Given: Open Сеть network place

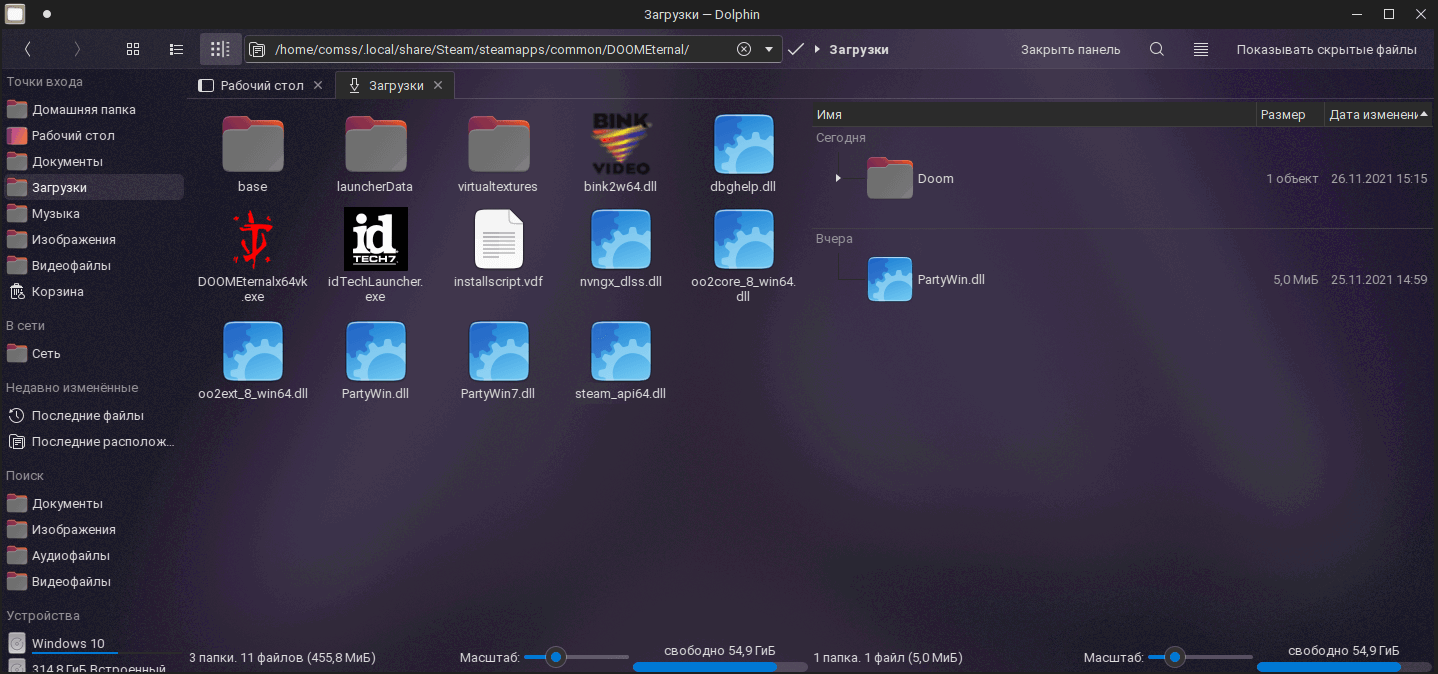Looking at the screenshot, I should click(92, 354).
